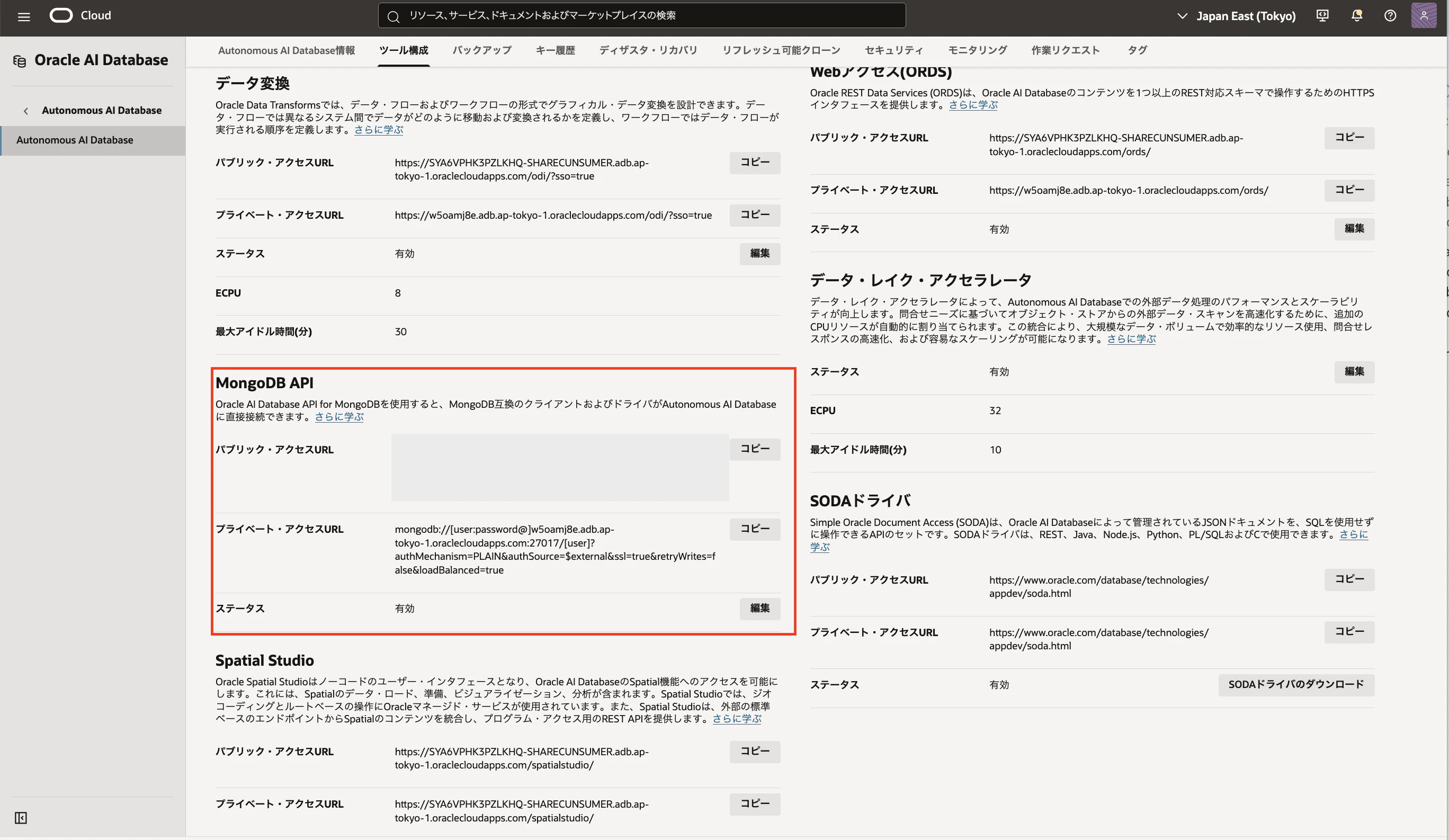
Task: Click the データ・レイク・アクセラレータ ECPU value 32
Action: [995, 411]
